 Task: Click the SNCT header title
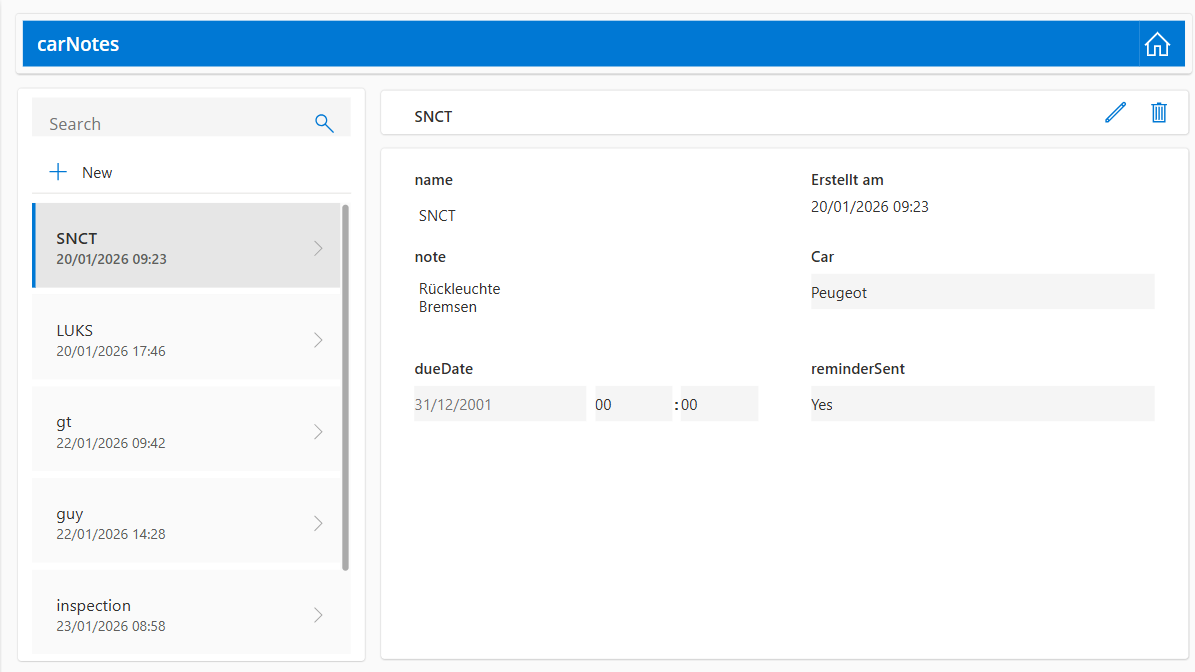tap(433, 117)
